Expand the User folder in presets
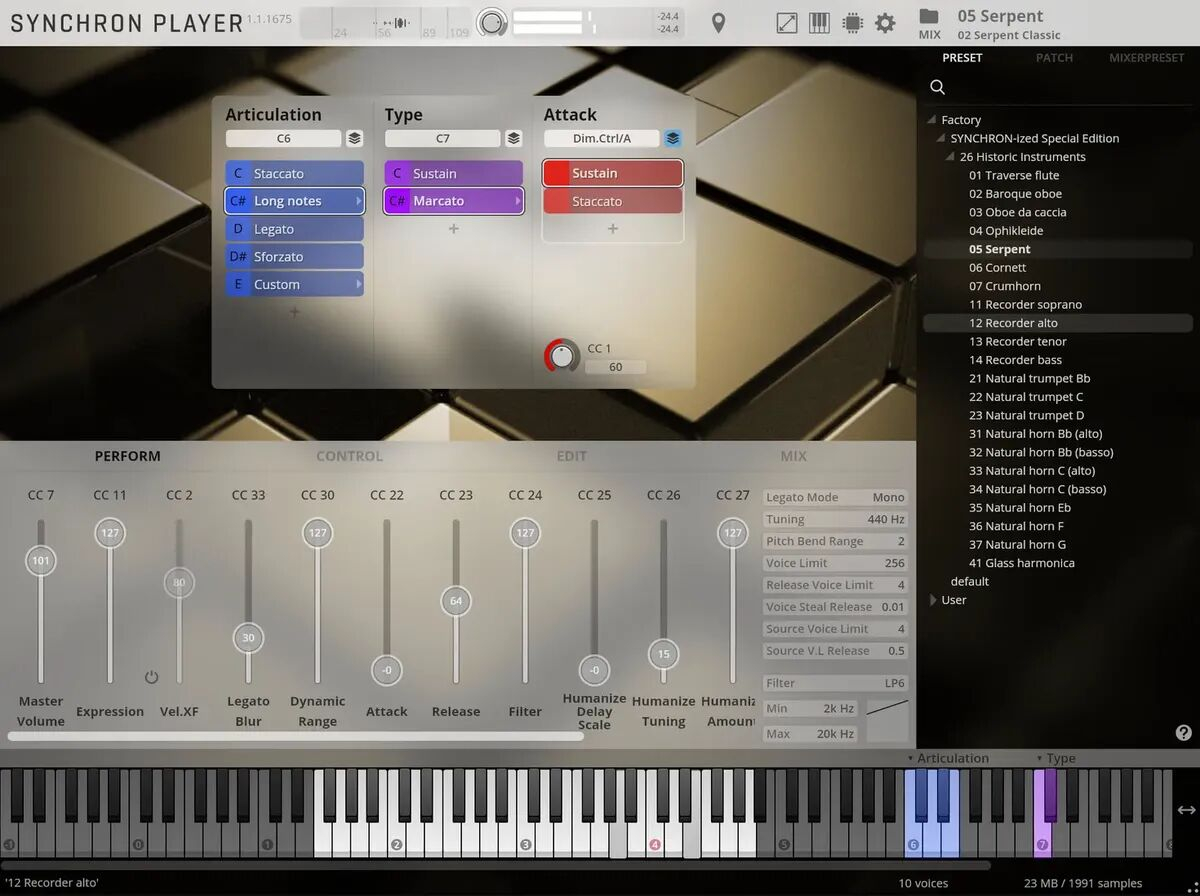 (933, 600)
